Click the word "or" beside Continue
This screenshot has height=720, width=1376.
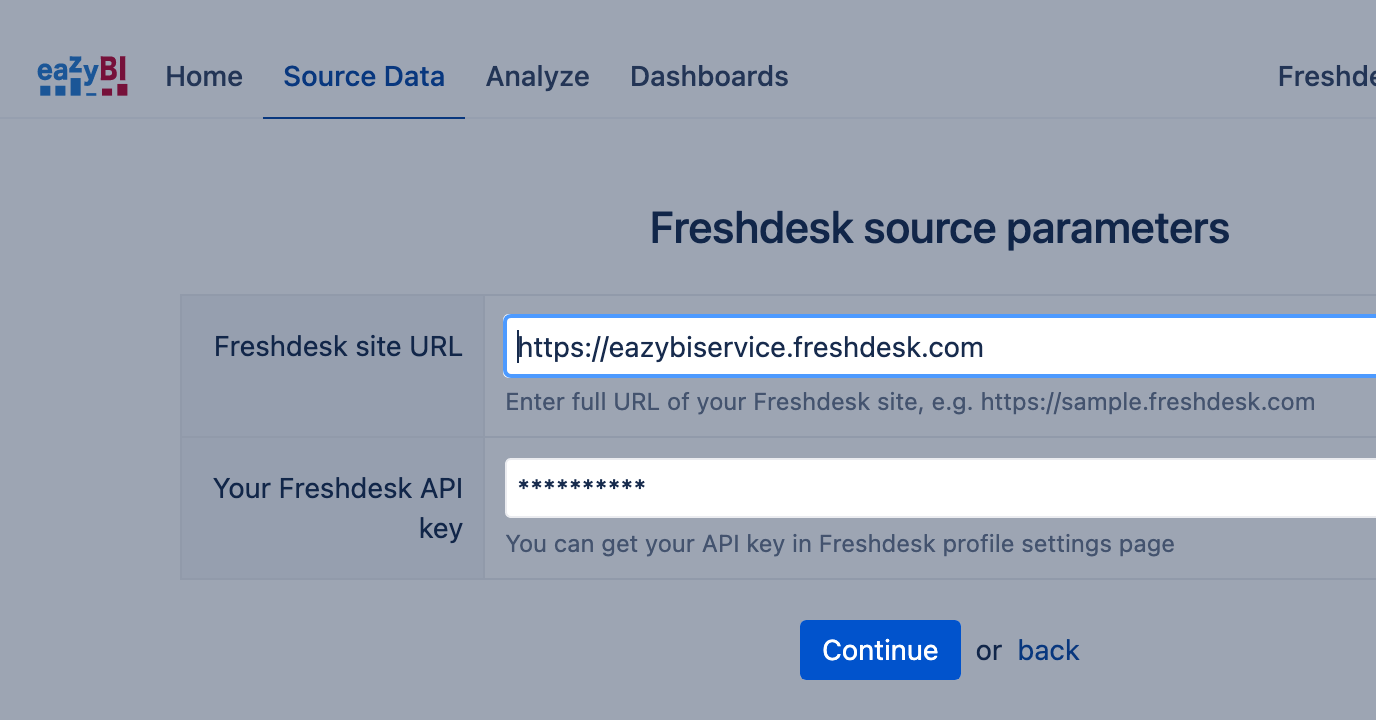tap(988, 650)
